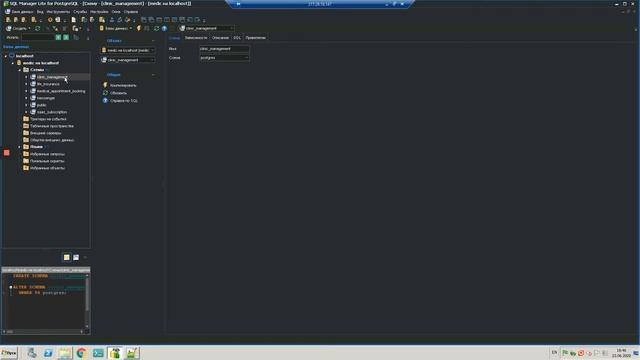The width and height of the screenshot is (640, 360).
Task: Switch to the Описание tab
Action: point(220,38)
